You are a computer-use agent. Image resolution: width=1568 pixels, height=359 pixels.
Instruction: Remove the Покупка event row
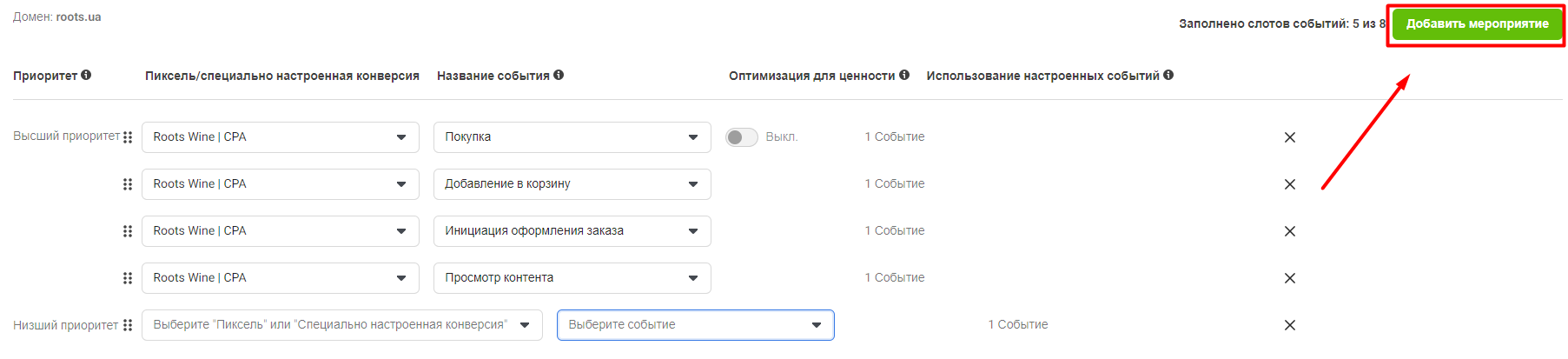[1289, 137]
